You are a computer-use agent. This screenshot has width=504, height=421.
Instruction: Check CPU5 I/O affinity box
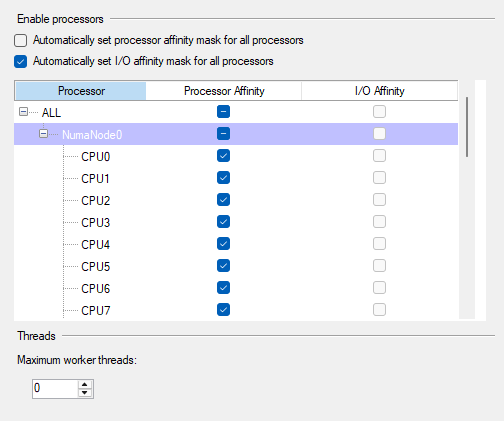click(x=379, y=266)
